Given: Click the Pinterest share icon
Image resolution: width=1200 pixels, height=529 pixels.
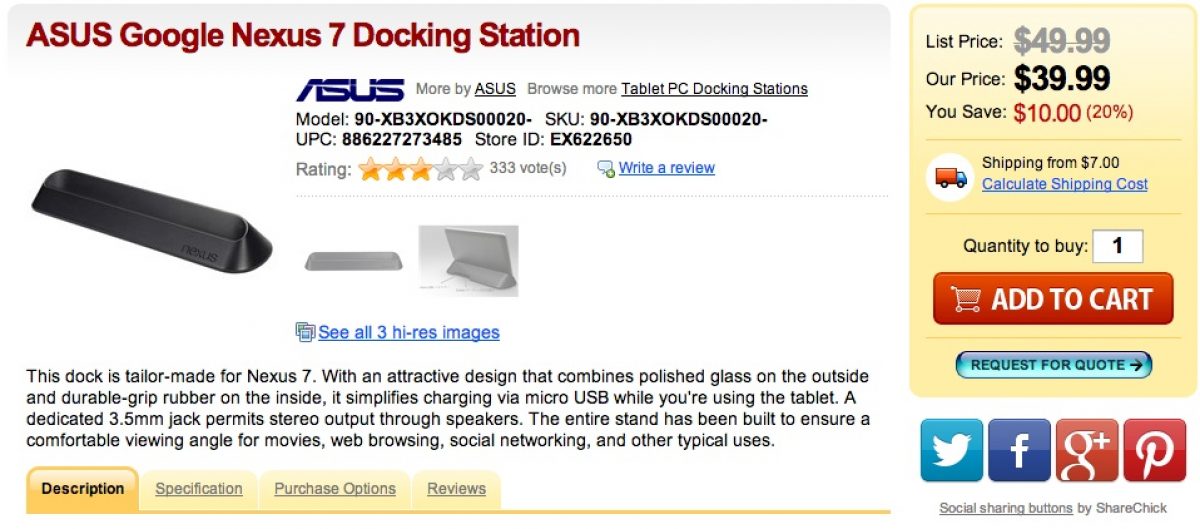Looking at the screenshot, I should [x=1154, y=450].
